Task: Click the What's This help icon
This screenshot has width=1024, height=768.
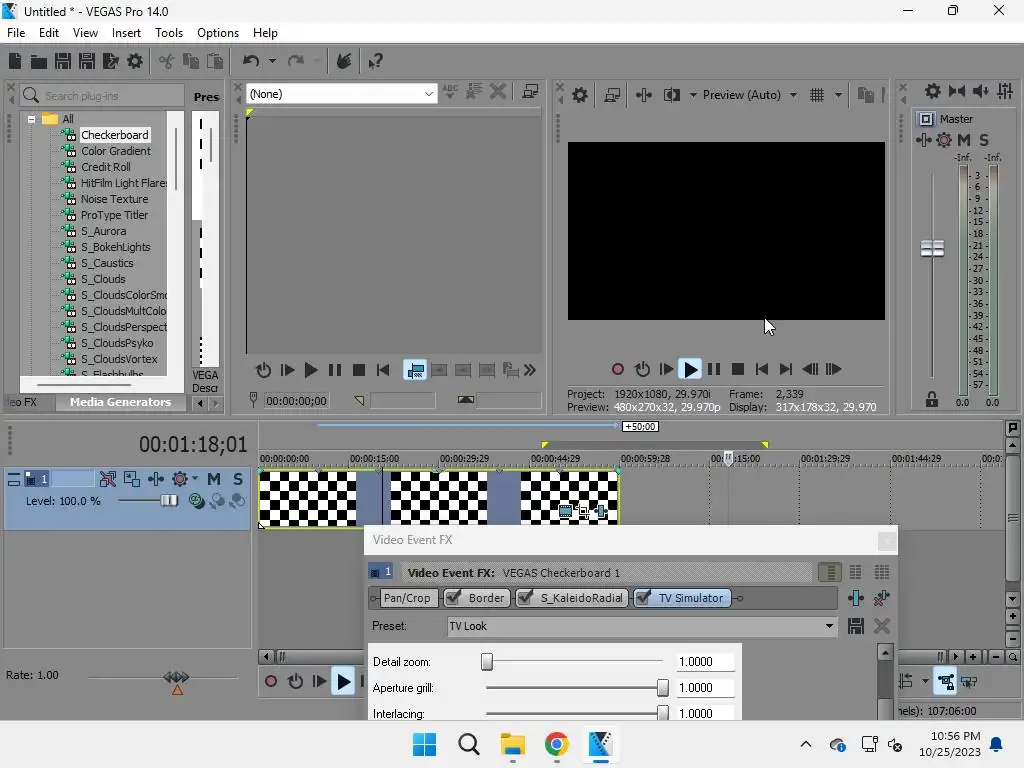Action: [x=376, y=61]
